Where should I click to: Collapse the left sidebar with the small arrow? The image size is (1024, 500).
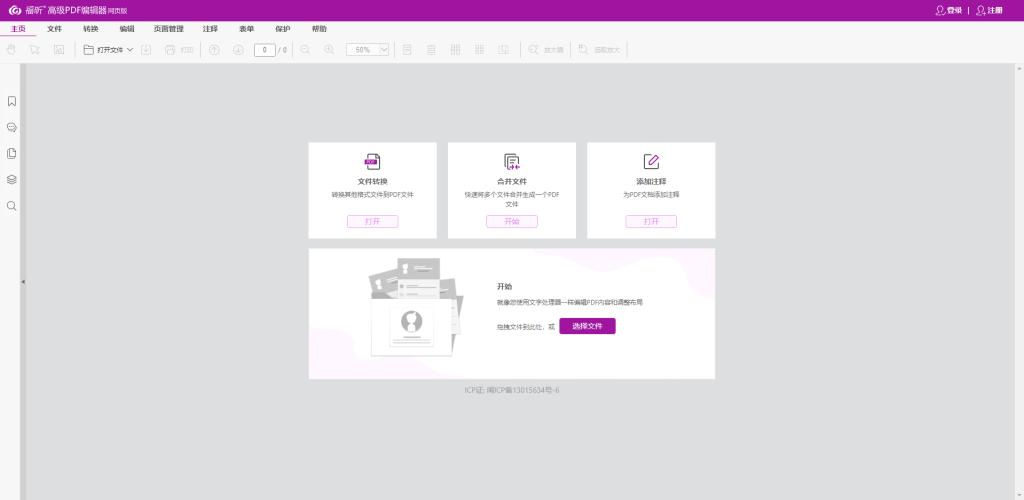[x=22, y=282]
